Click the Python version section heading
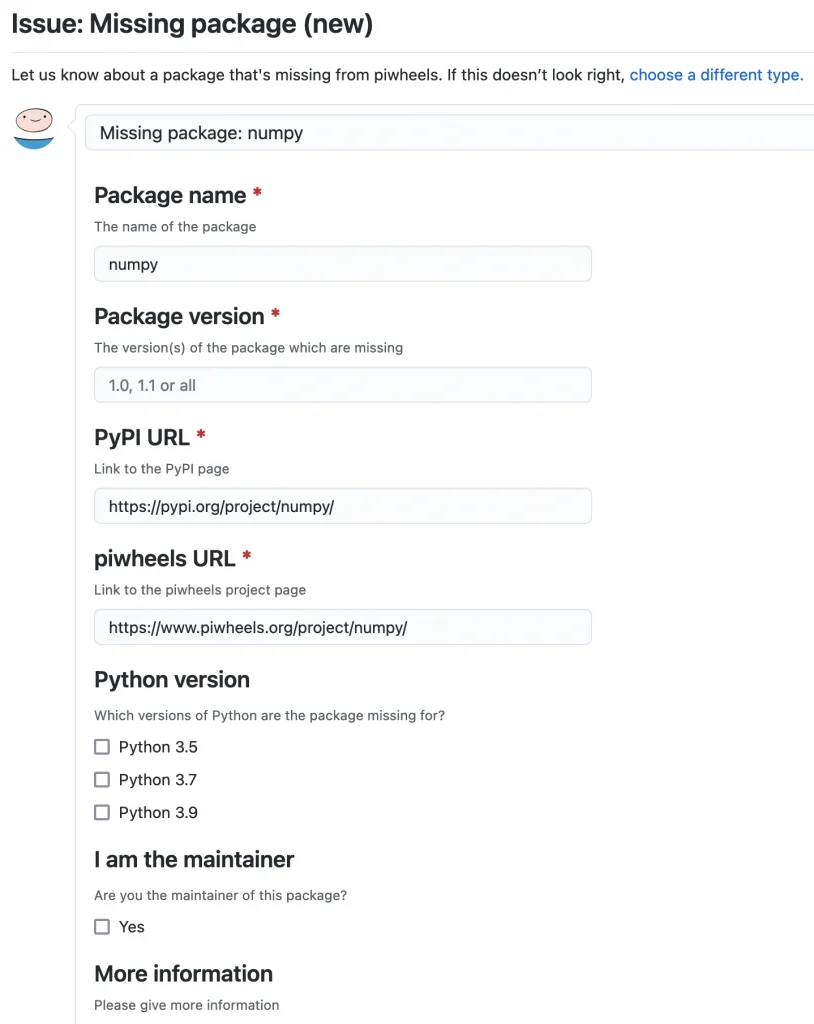The width and height of the screenshot is (814, 1024). coord(172,680)
